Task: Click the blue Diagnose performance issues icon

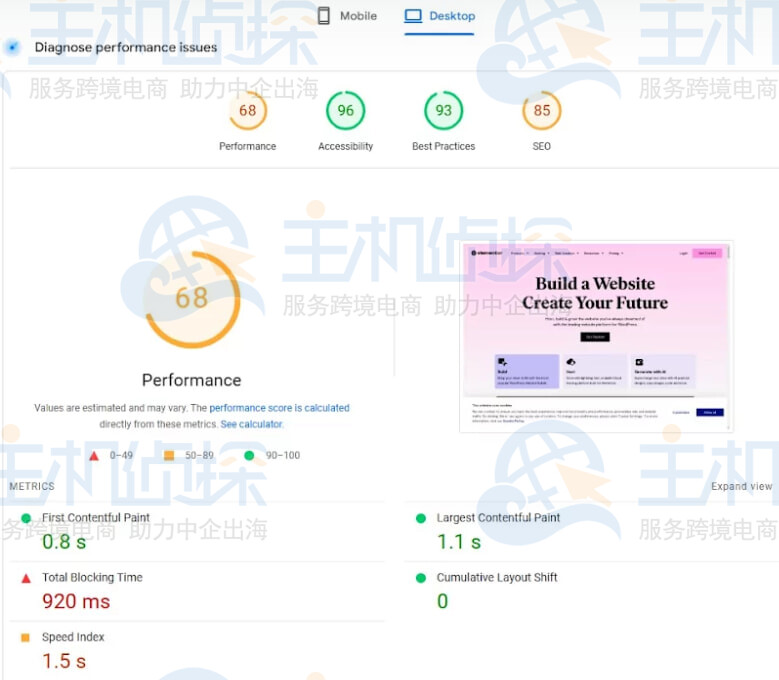Action: (13, 47)
